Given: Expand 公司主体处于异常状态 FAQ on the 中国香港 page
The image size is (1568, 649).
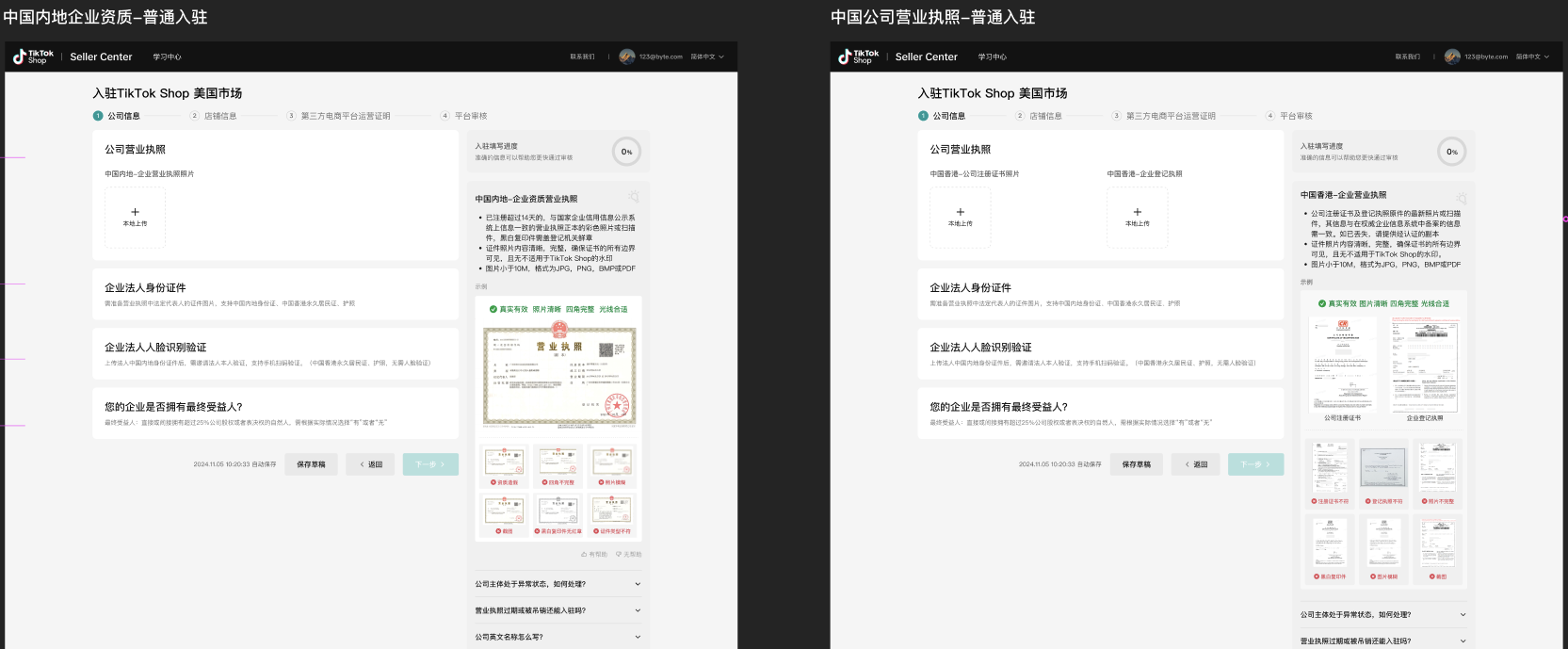Looking at the screenshot, I should [x=1463, y=615].
